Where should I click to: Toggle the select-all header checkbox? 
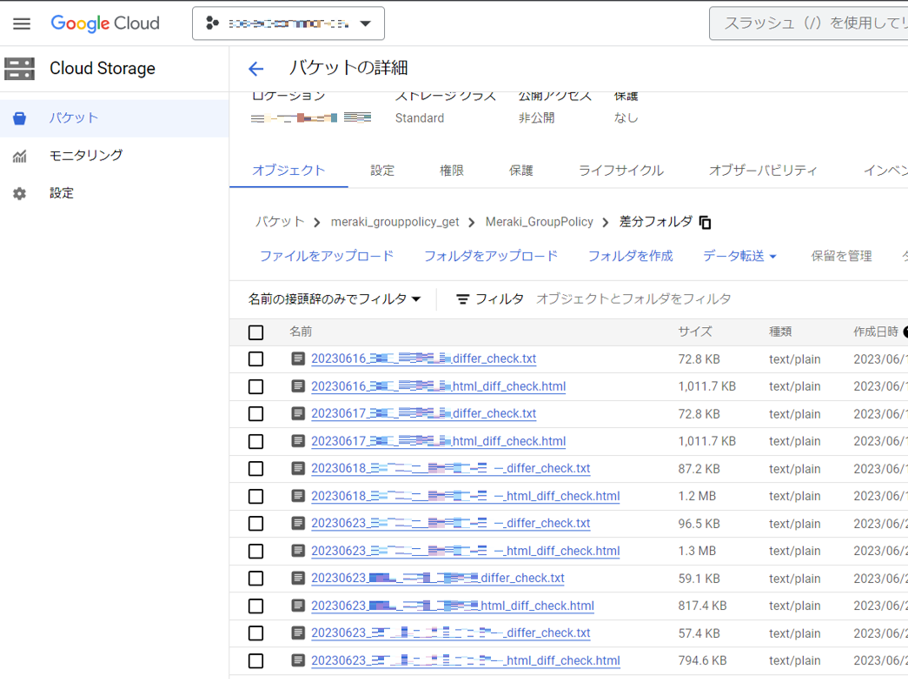255,332
